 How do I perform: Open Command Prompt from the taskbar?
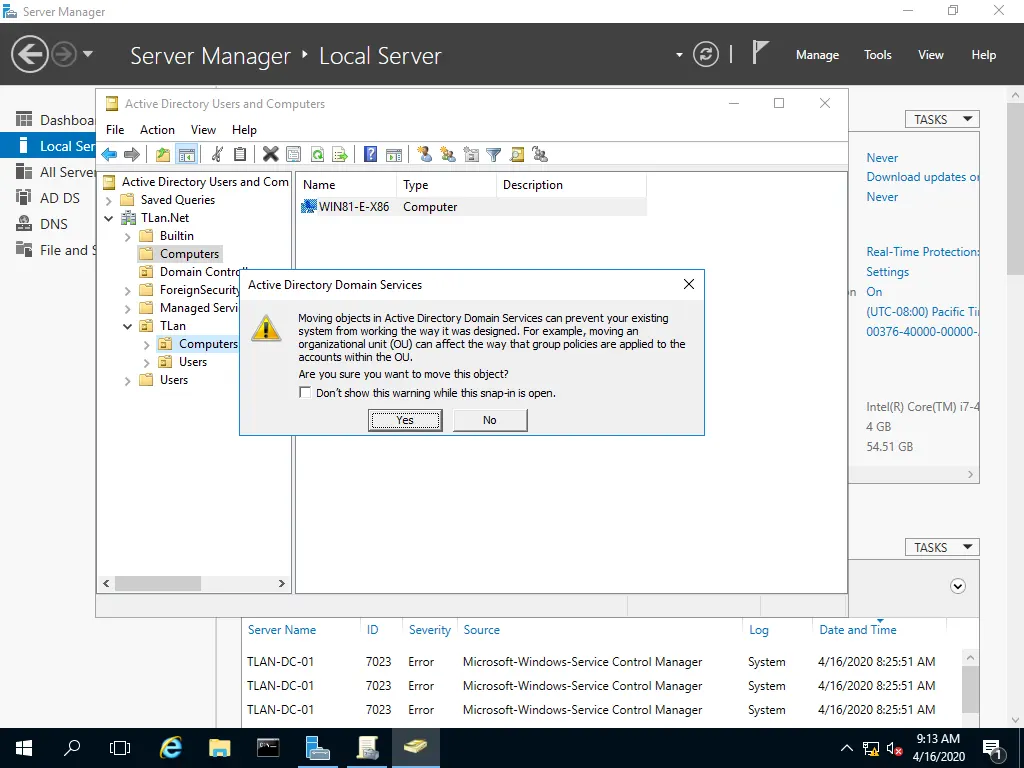268,747
